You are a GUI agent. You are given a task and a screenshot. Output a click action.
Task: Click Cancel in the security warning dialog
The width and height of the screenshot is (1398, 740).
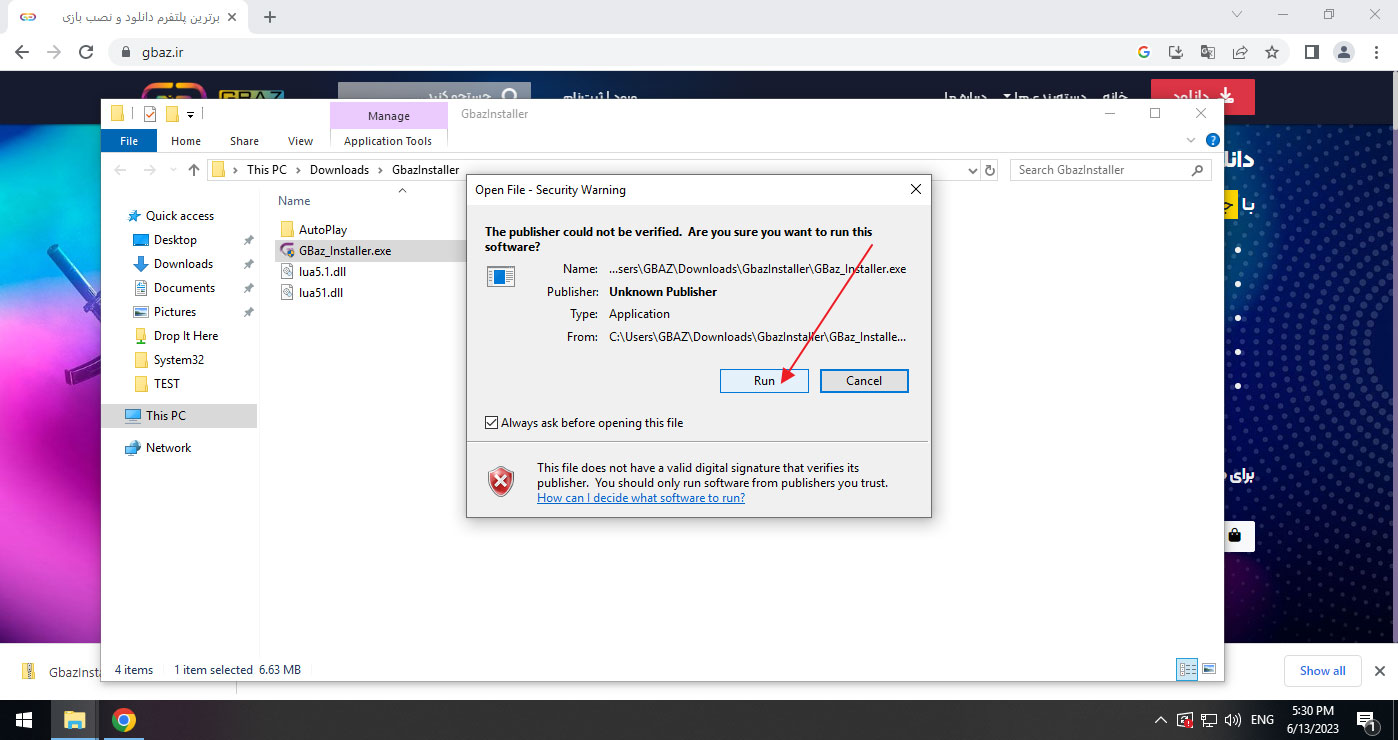click(x=864, y=381)
